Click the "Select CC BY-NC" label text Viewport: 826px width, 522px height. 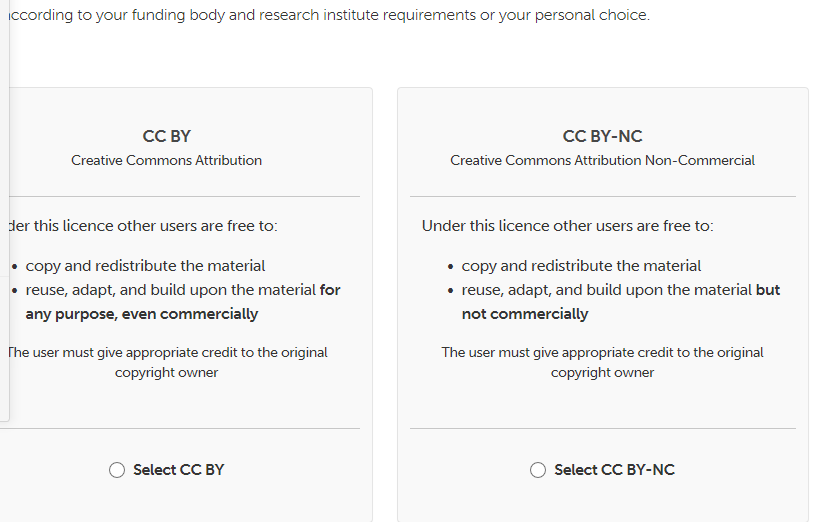pyautogui.click(x=614, y=470)
